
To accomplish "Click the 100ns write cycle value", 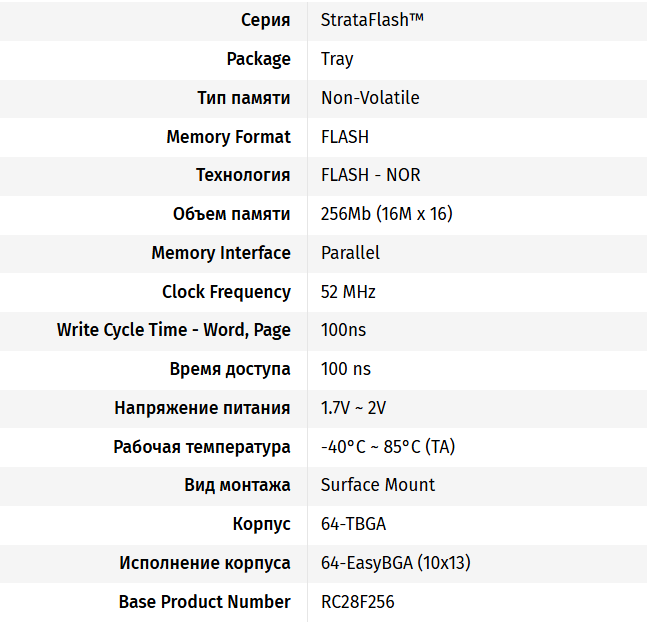I will pyautogui.click(x=343, y=330).
